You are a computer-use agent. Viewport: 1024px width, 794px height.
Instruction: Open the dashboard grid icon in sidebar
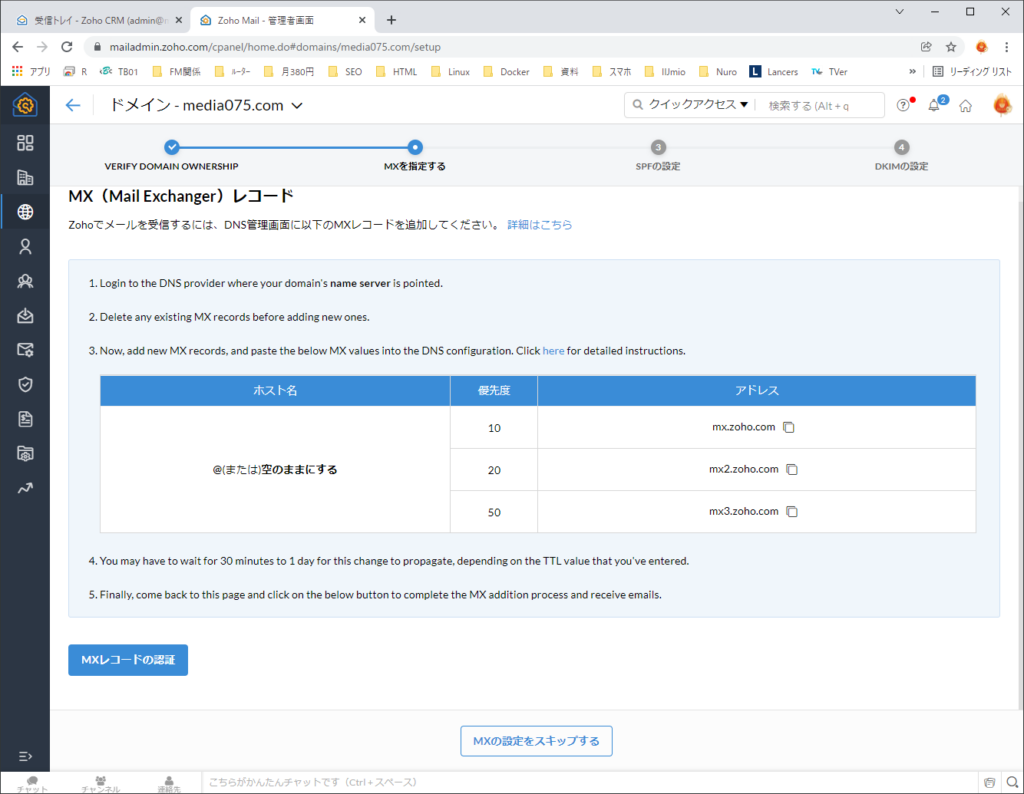click(25, 143)
